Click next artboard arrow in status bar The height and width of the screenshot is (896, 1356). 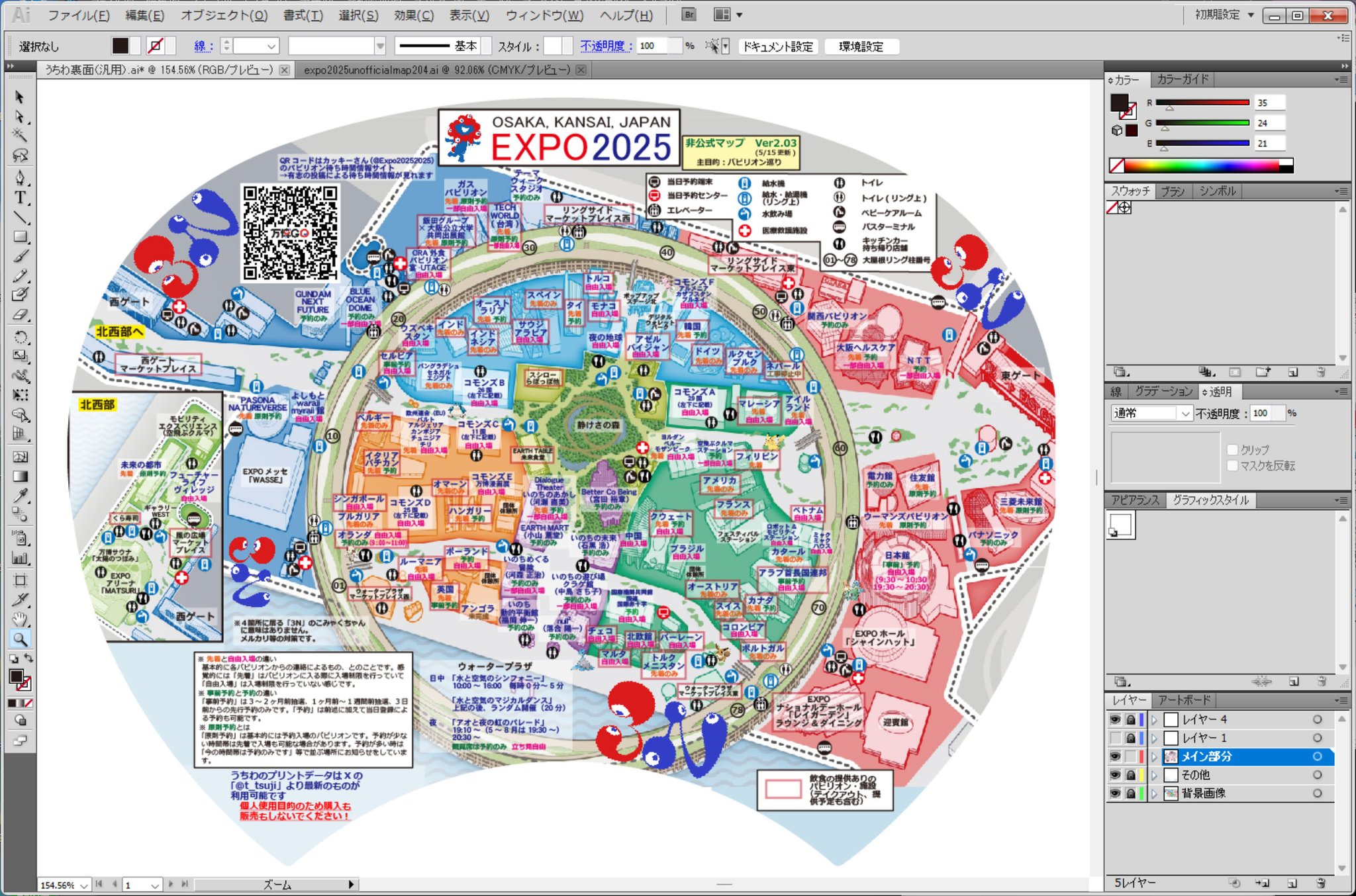coord(171,884)
